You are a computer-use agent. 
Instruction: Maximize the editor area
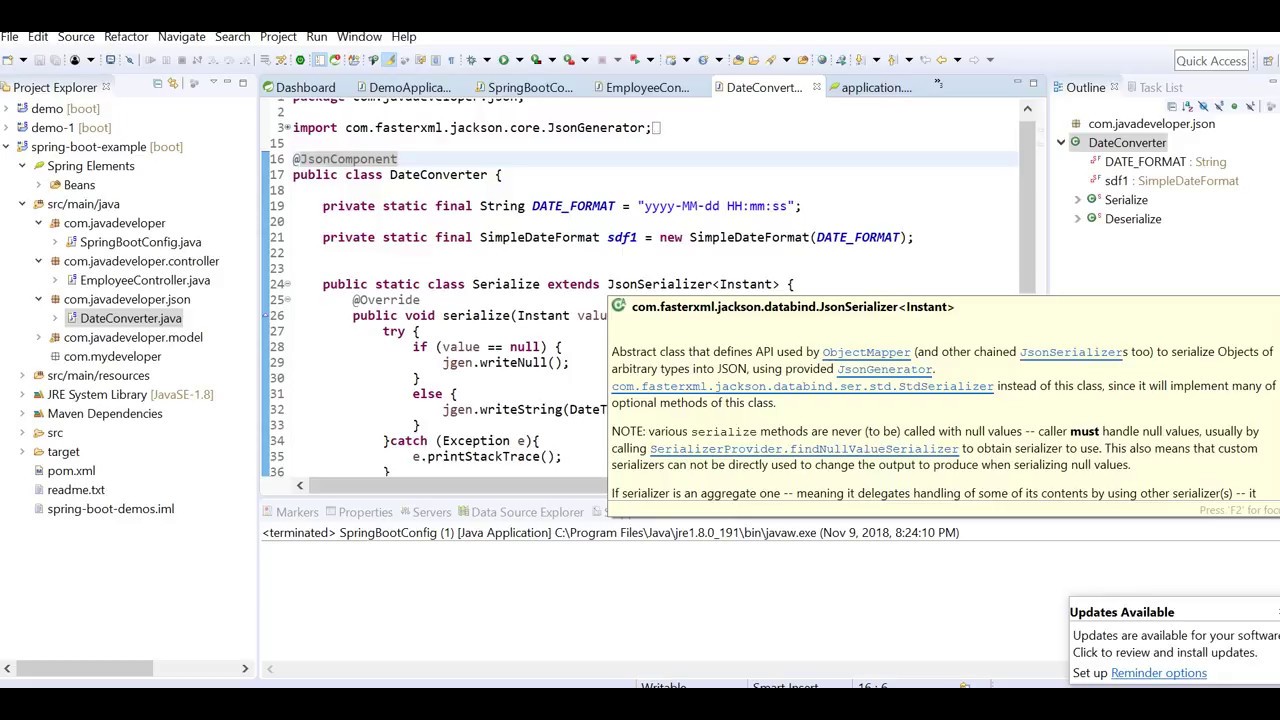pyautogui.click(x=1033, y=83)
